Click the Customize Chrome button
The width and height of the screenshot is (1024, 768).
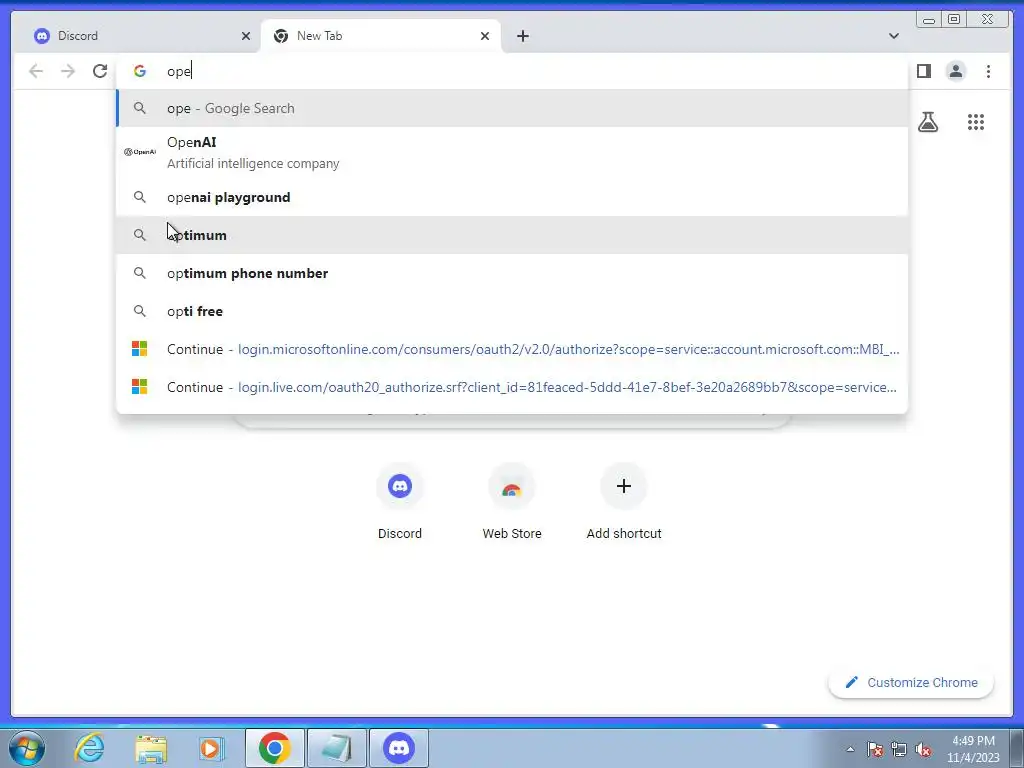click(911, 682)
